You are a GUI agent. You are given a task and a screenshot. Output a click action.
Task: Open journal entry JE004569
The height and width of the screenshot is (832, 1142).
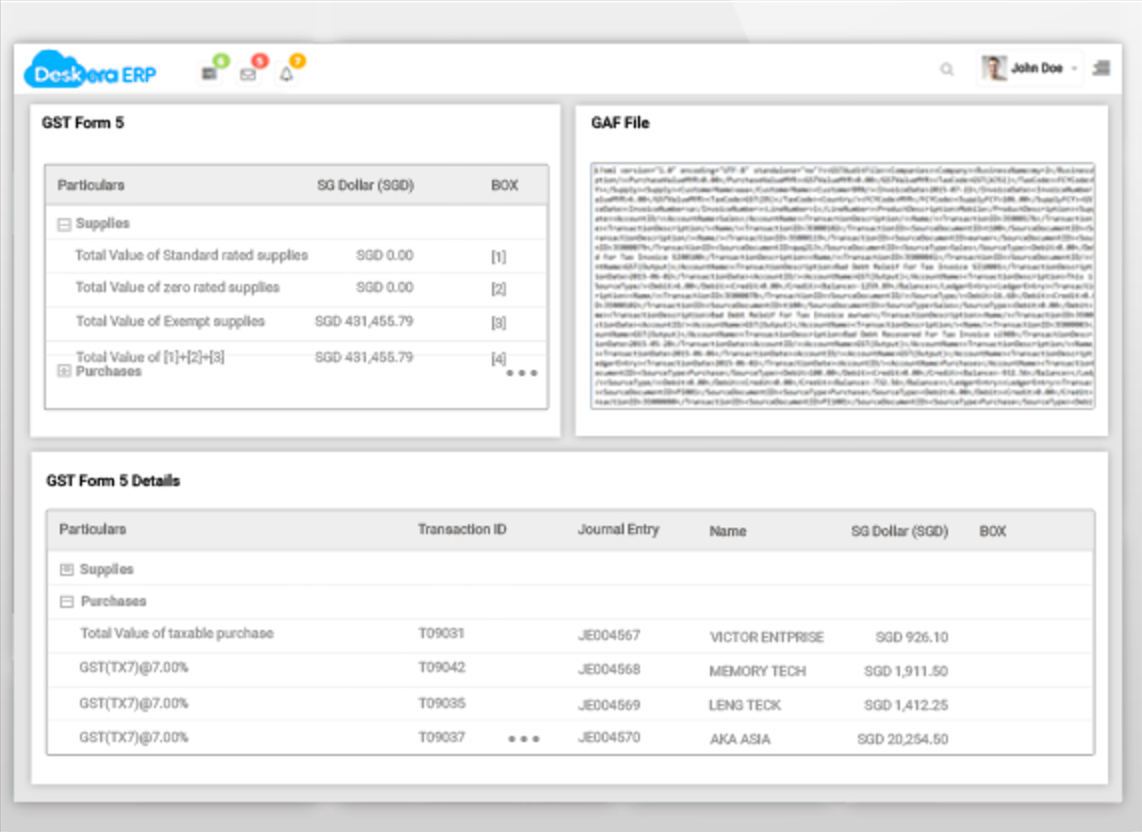click(x=609, y=705)
